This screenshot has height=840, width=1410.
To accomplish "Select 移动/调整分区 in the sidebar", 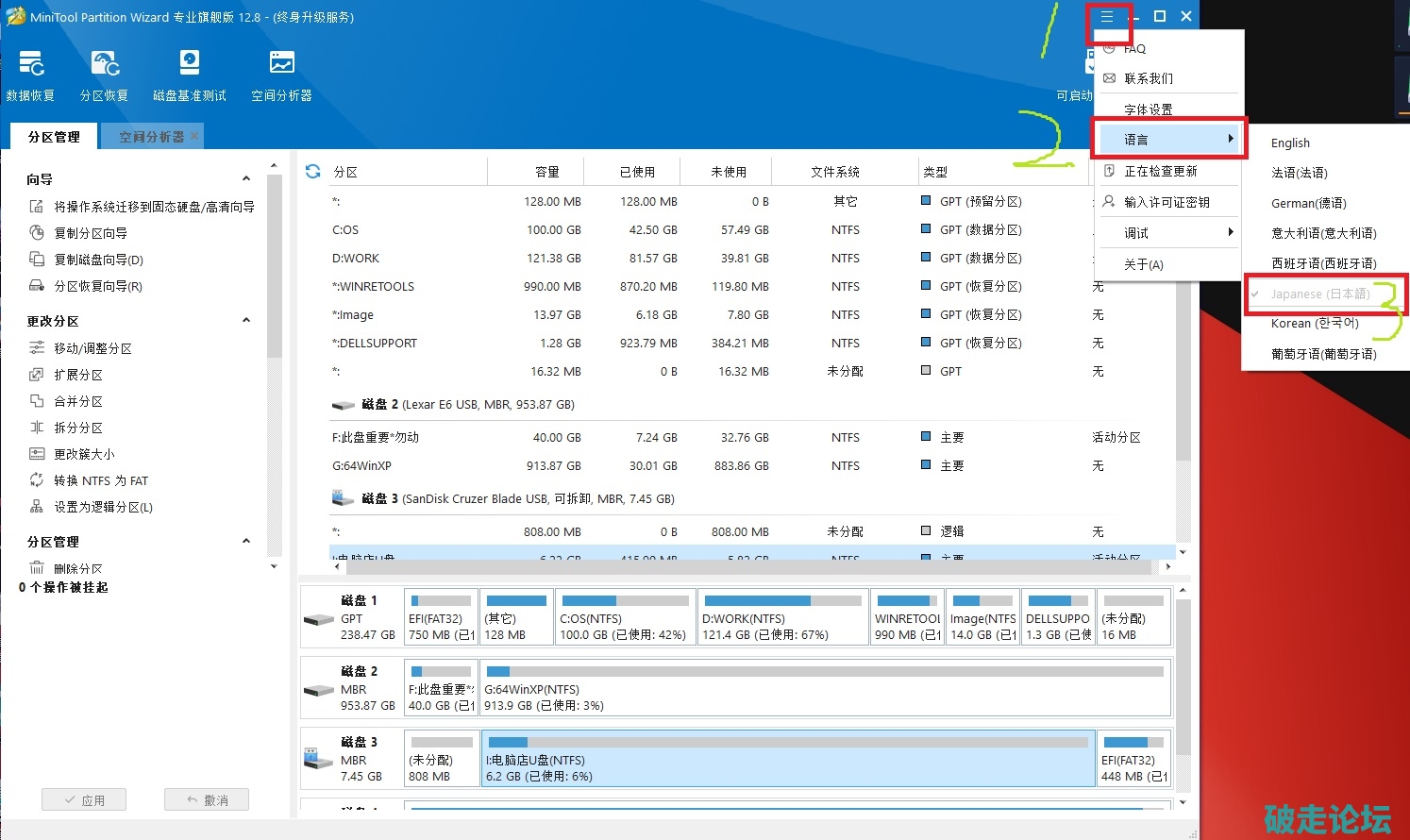I will pos(92,348).
